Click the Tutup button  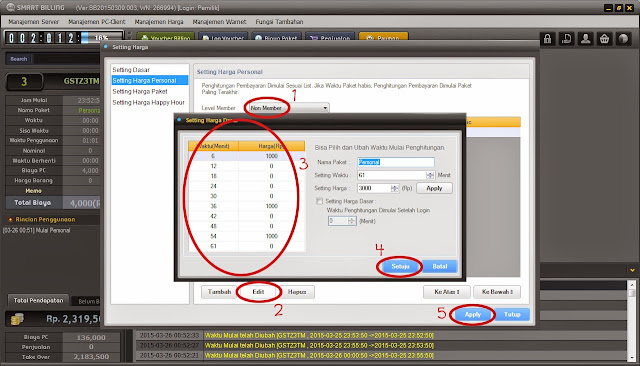click(512, 315)
